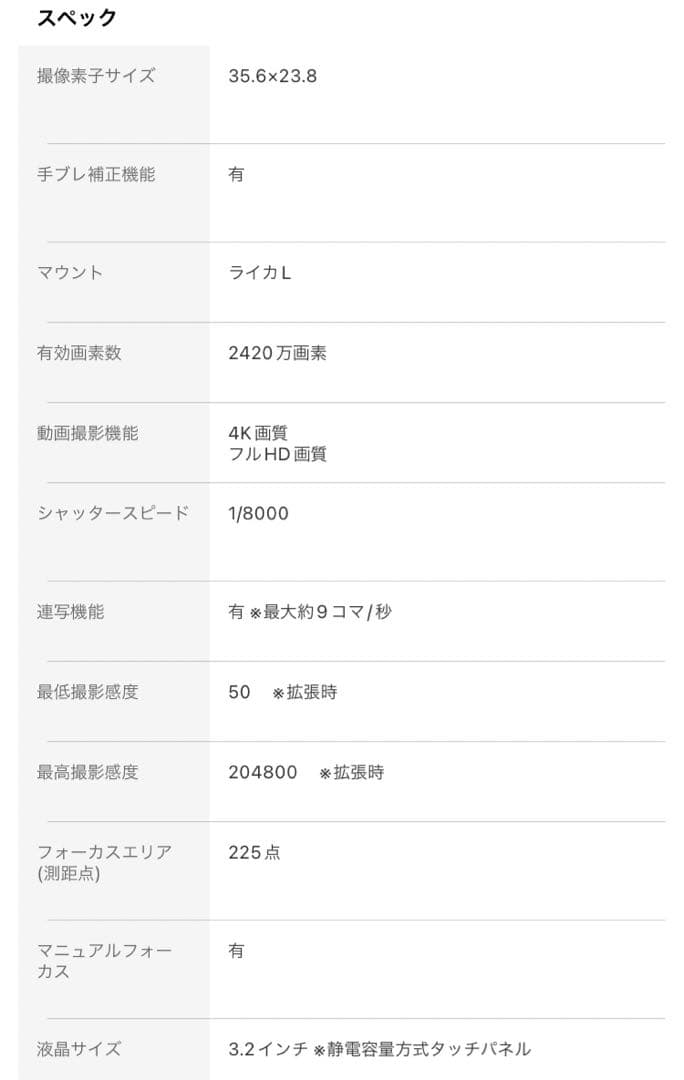The width and height of the screenshot is (684, 1080).
Task: Select the ライカL mount value
Action: (x=260, y=272)
